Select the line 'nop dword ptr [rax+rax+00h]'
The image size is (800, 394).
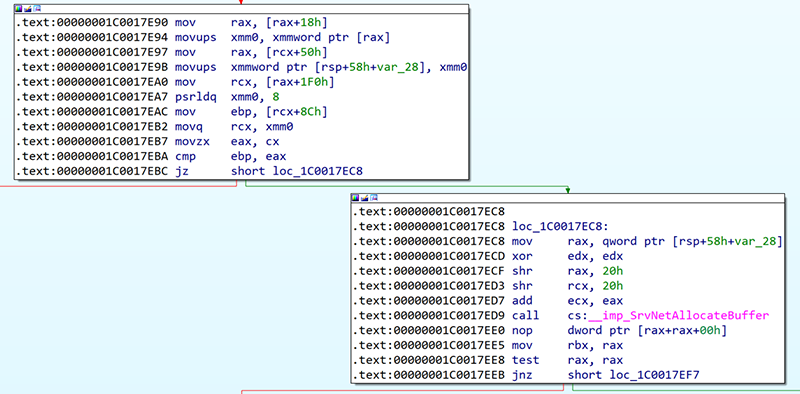pyautogui.click(x=540, y=330)
